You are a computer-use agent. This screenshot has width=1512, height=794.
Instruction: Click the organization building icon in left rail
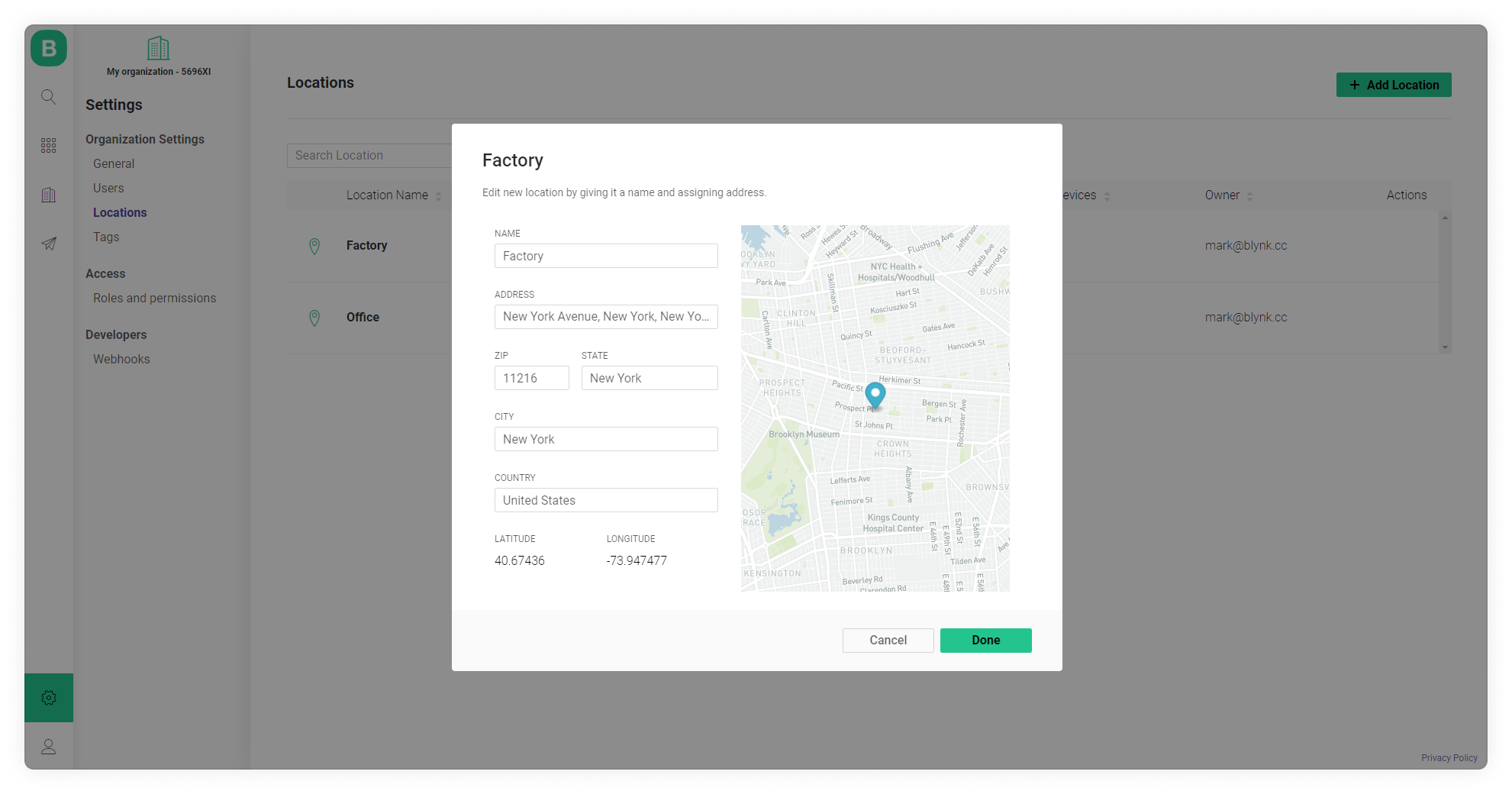pos(49,195)
